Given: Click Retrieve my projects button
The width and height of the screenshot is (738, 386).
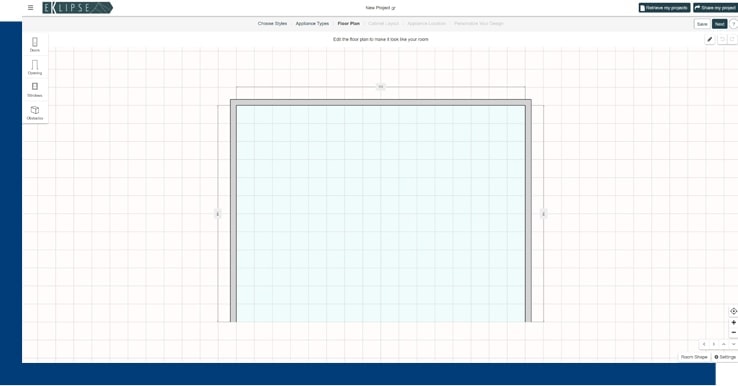Looking at the screenshot, I should (664, 8).
